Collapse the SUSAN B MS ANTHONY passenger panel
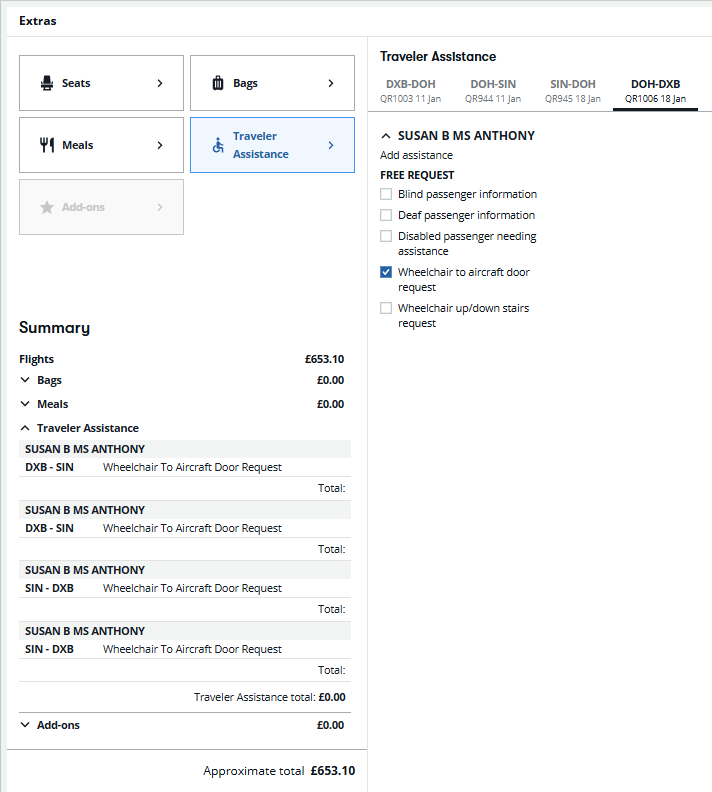The image size is (712, 792). tap(386, 136)
